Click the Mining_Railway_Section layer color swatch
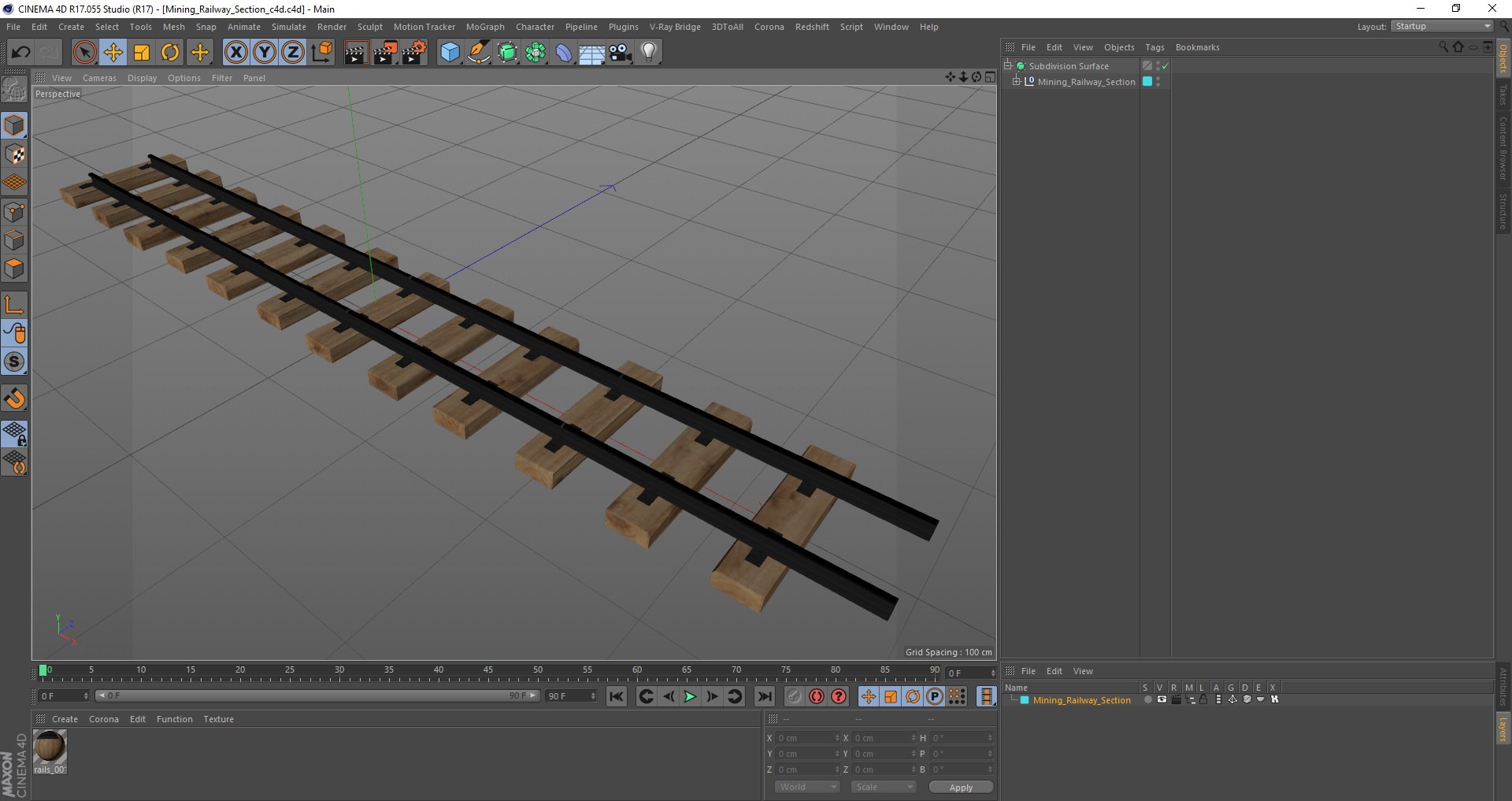 (x=1025, y=699)
